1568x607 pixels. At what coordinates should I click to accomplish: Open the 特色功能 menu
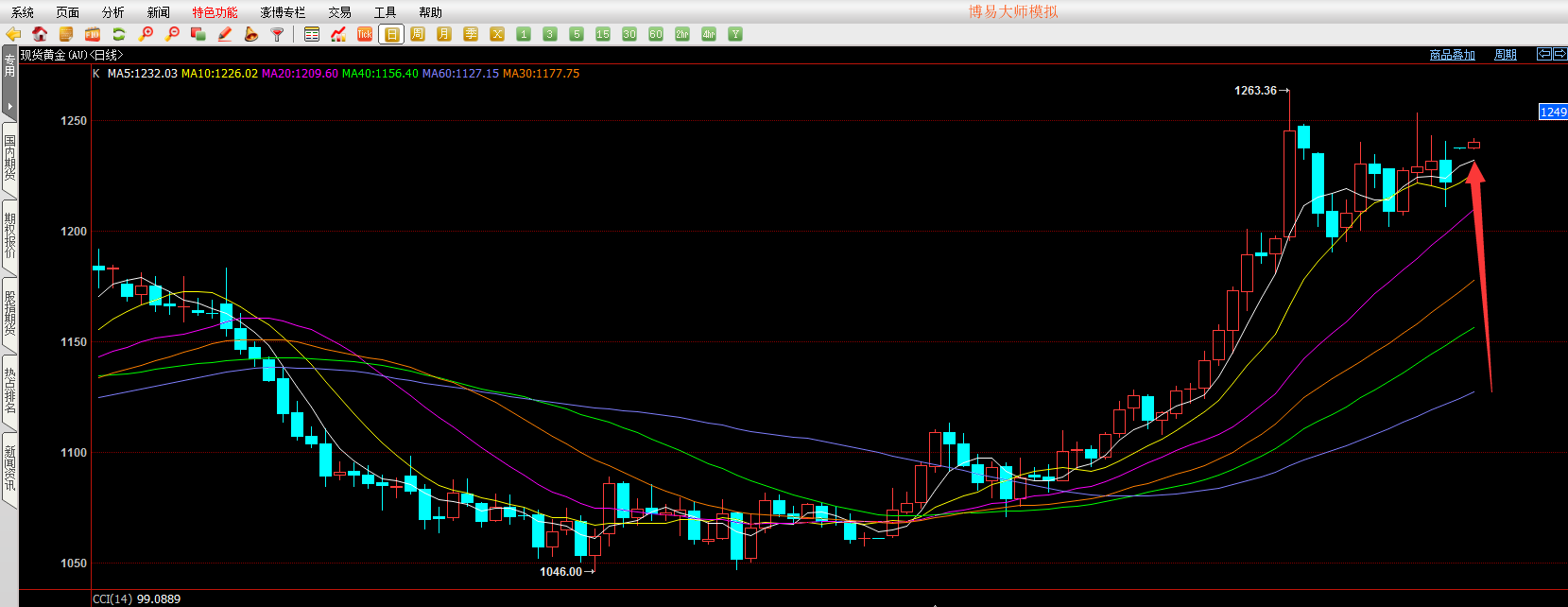pos(215,12)
